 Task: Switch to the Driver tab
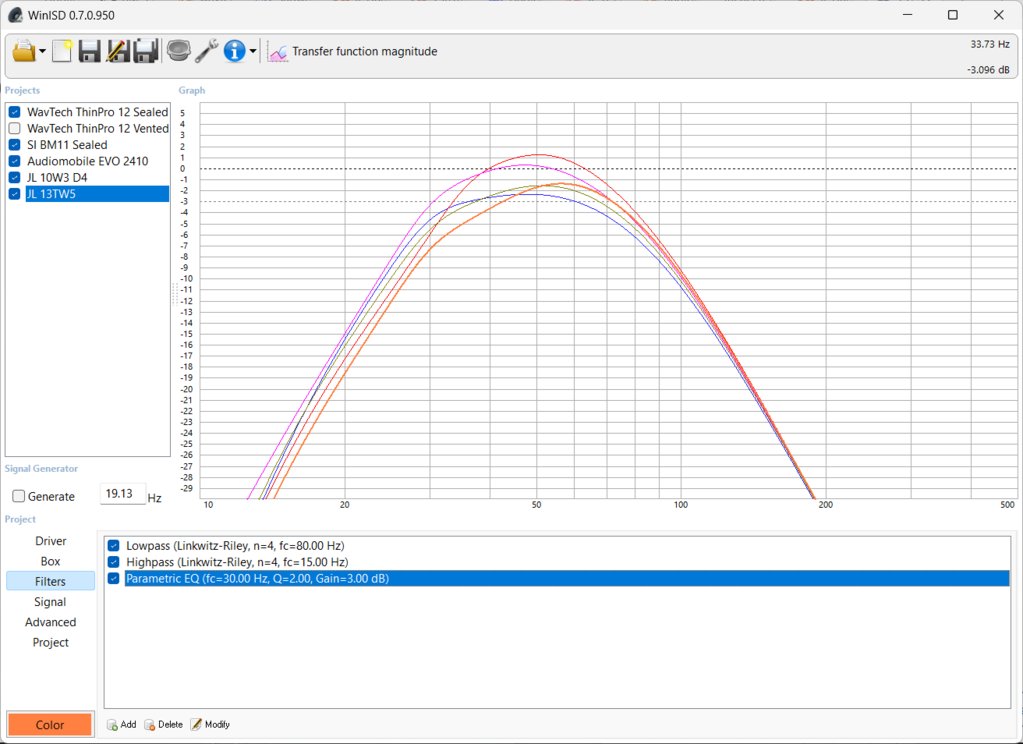pyautogui.click(x=51, y=541)
